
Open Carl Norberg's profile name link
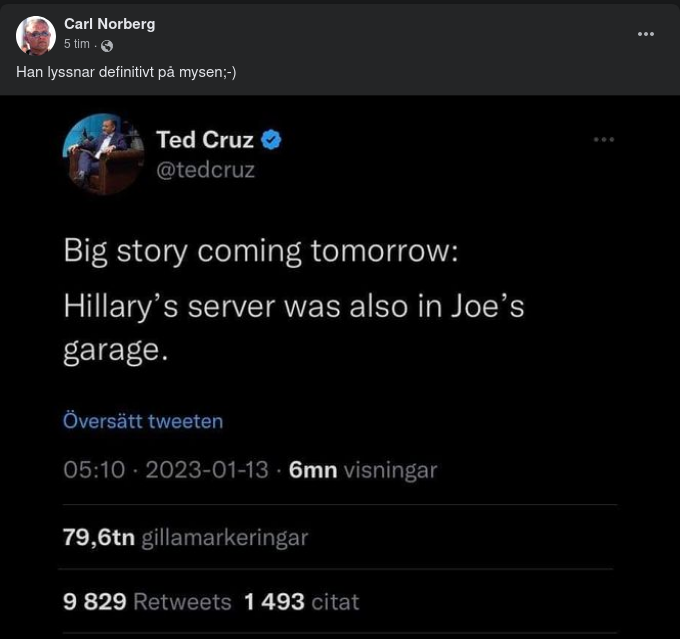coord(109,24)
